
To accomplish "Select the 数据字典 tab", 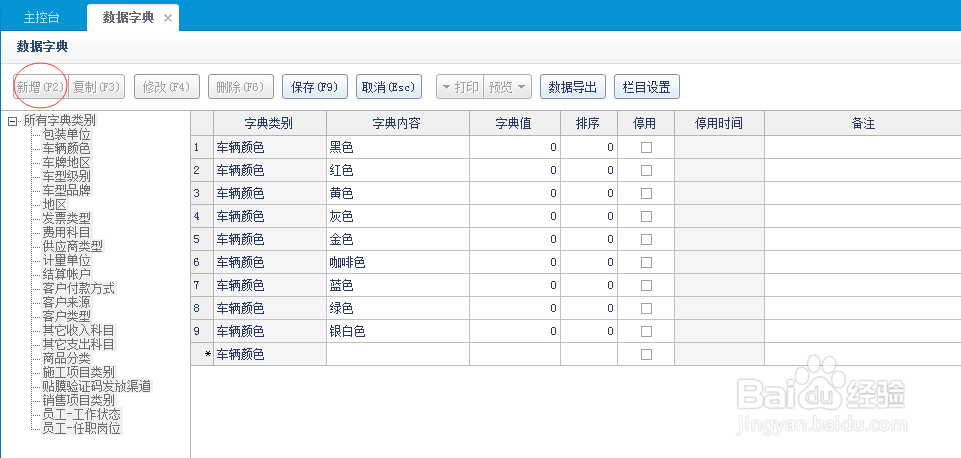I will click(x=128, y=17).
